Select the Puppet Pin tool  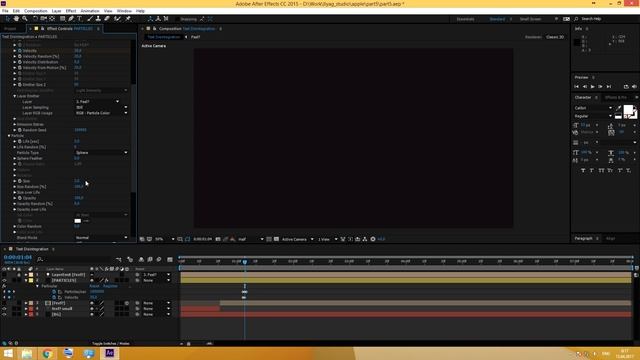(x=128, y=19)
